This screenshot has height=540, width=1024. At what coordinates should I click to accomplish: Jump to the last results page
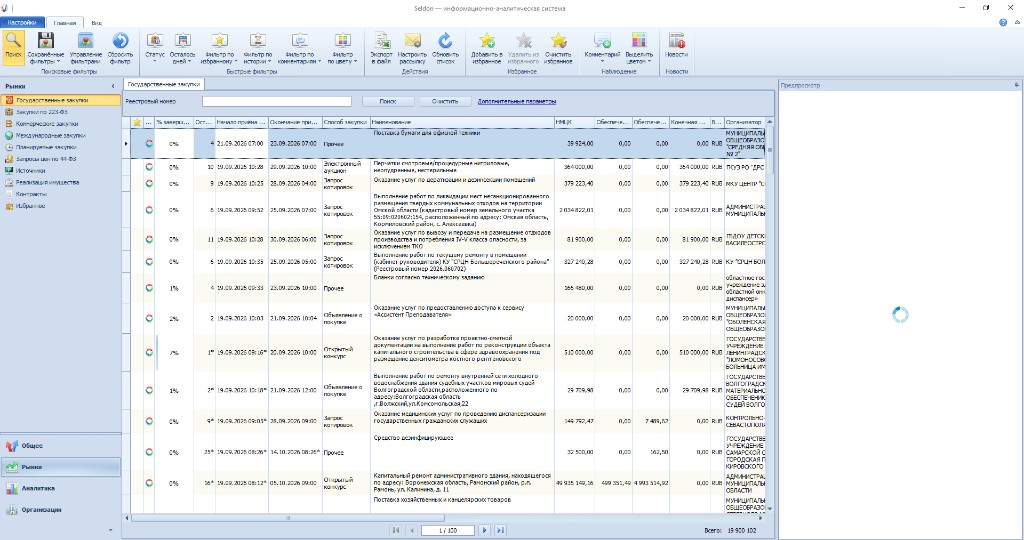tap(500, 530)
